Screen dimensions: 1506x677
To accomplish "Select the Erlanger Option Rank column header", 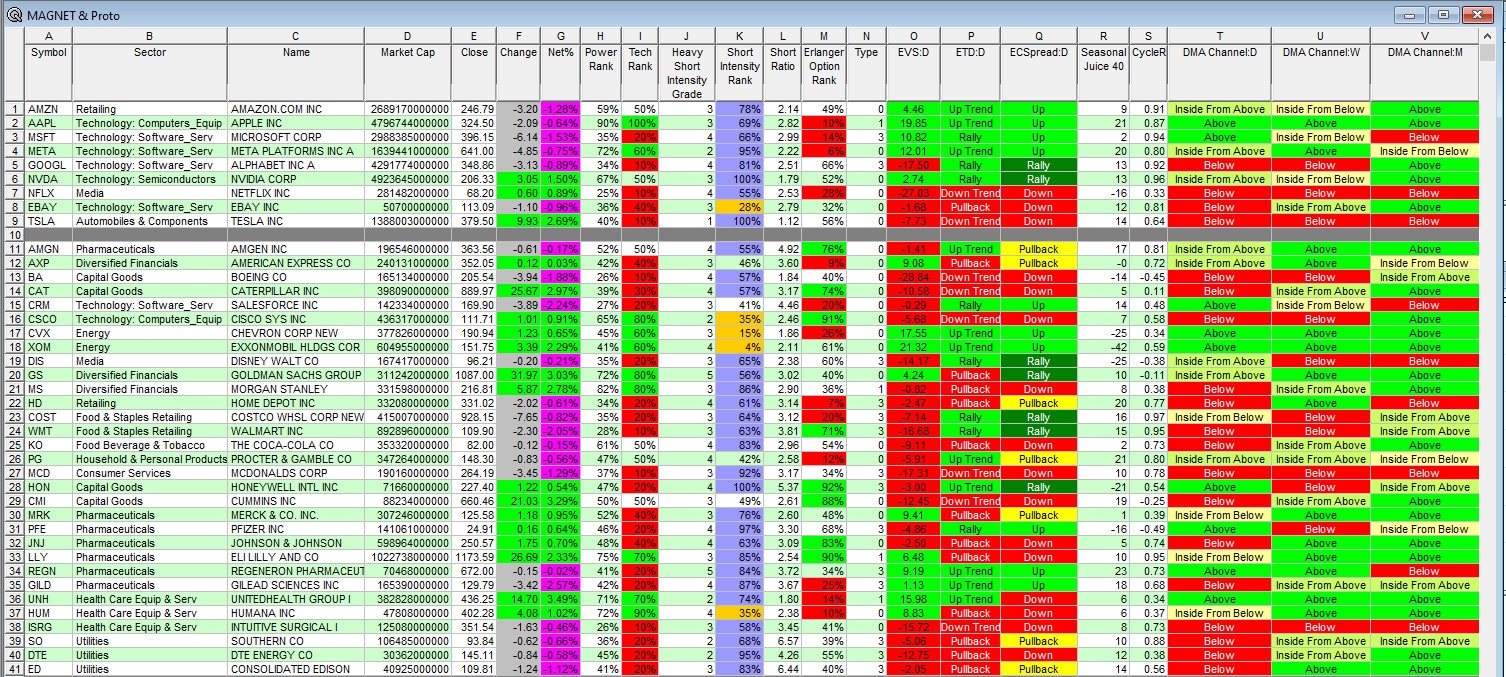I will point(824,72).
